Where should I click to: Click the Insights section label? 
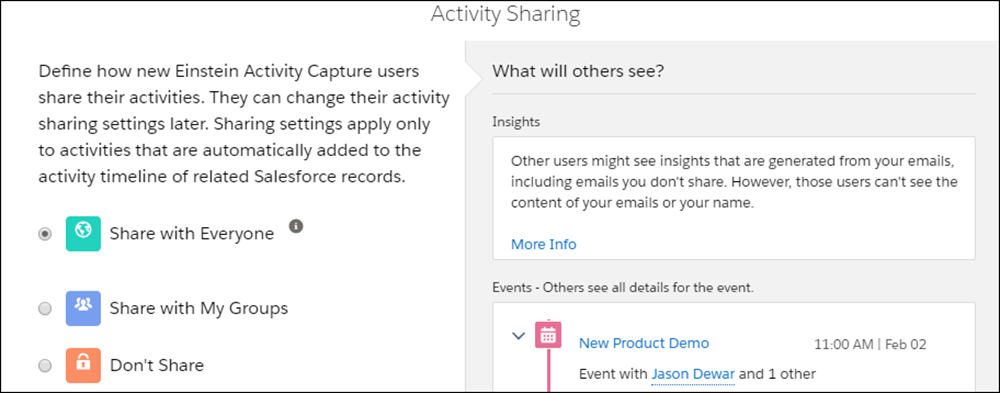(517, 122)
